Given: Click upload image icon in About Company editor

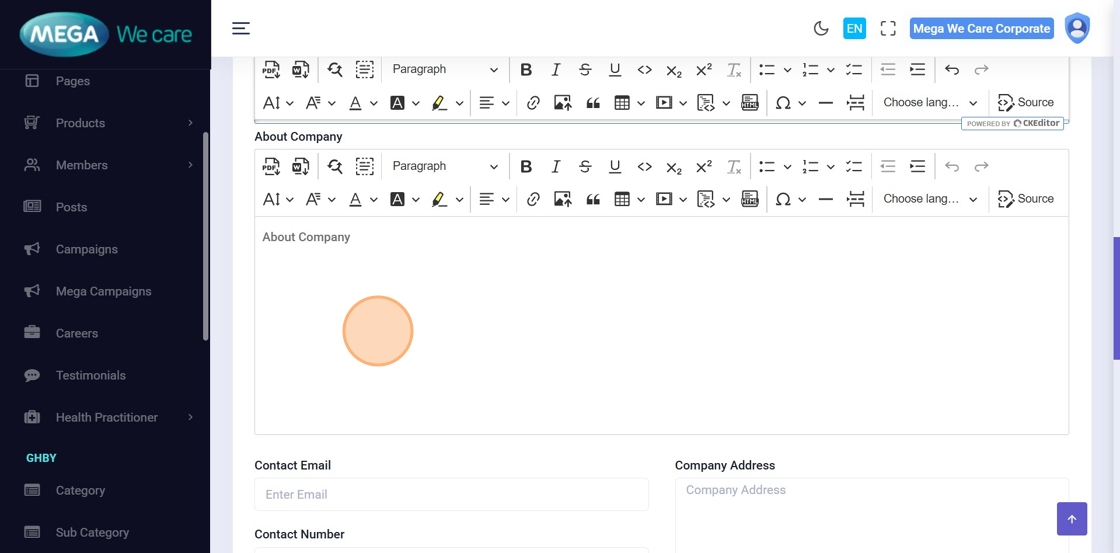Looking at the screenshot, I should 563,199.
